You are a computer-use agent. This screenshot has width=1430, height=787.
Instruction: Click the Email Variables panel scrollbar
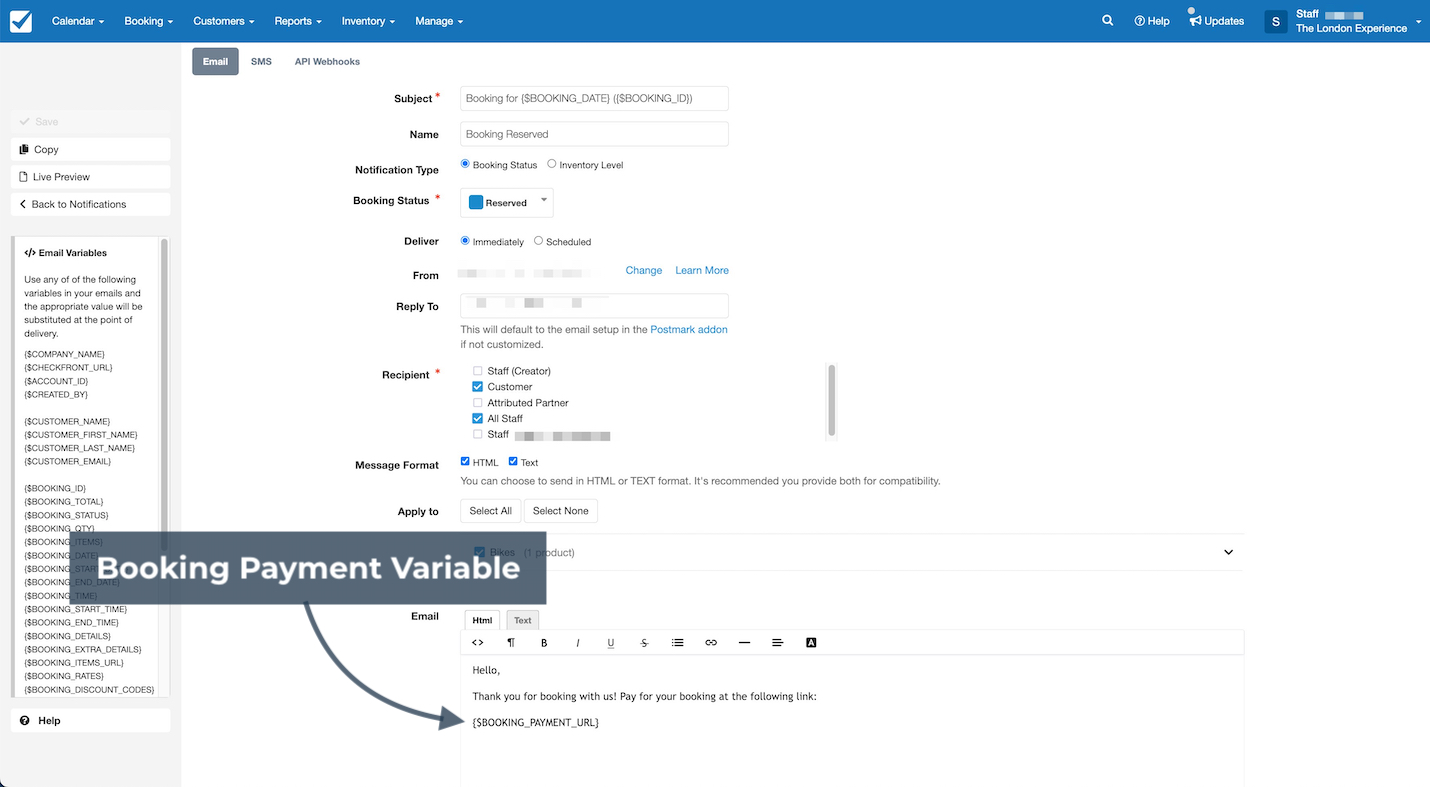[x=164, y=395]
